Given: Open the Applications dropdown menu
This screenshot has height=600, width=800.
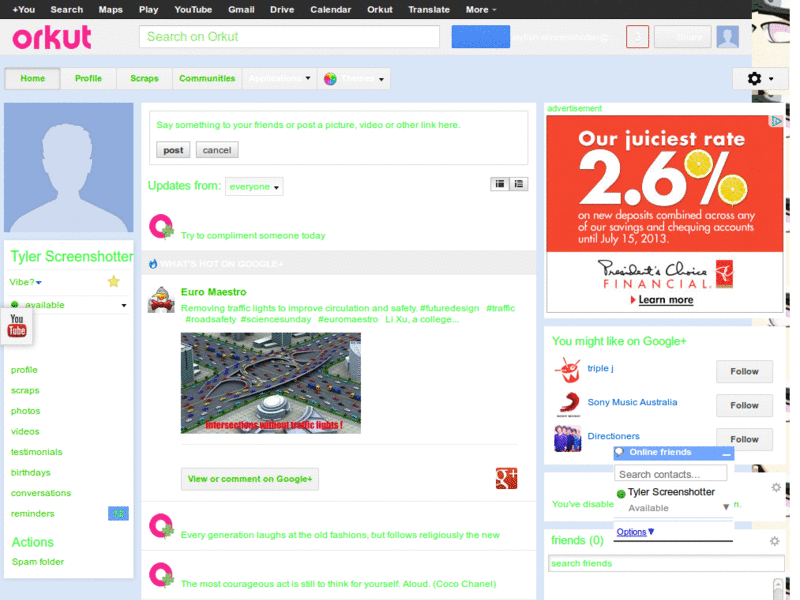Looking at the screenshot, I should point(280,79).
